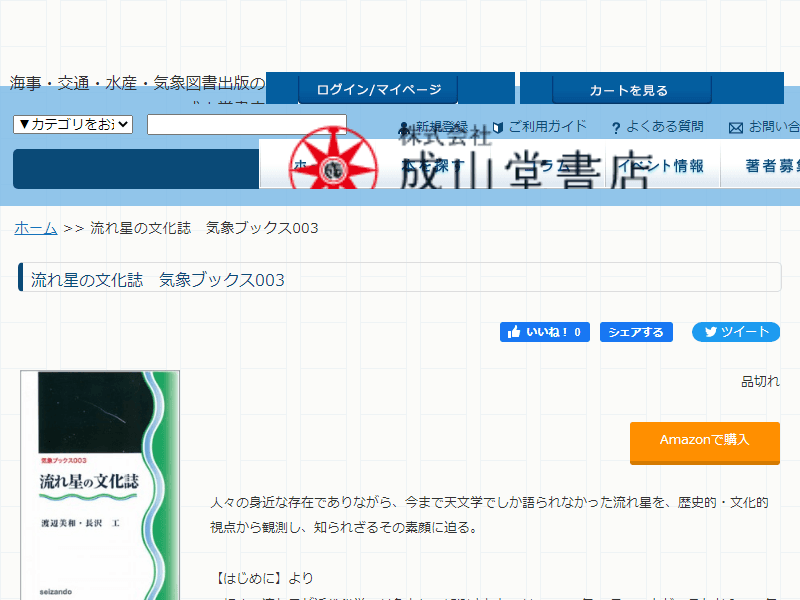Open the 新規登録 link
Image resolution: width=800 pixels, height=600 pixels.
[x=442, y=126]
